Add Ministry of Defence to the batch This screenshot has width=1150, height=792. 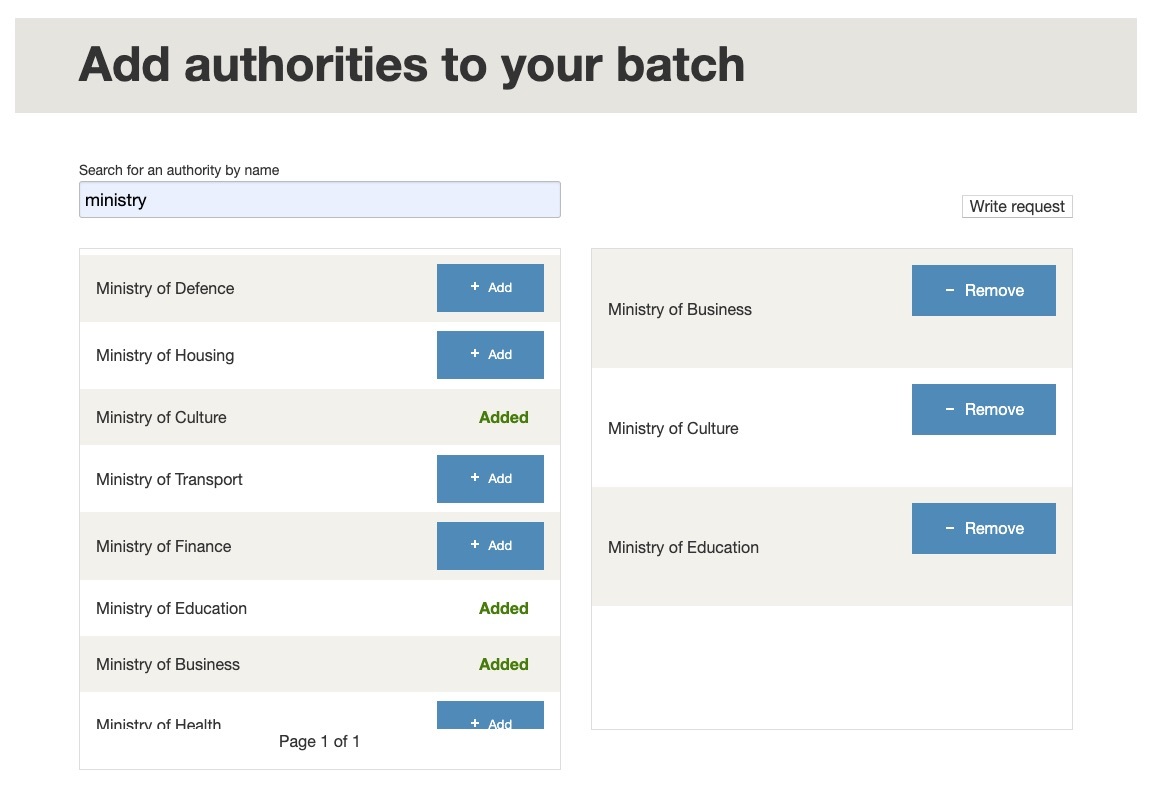coord(490,288)
